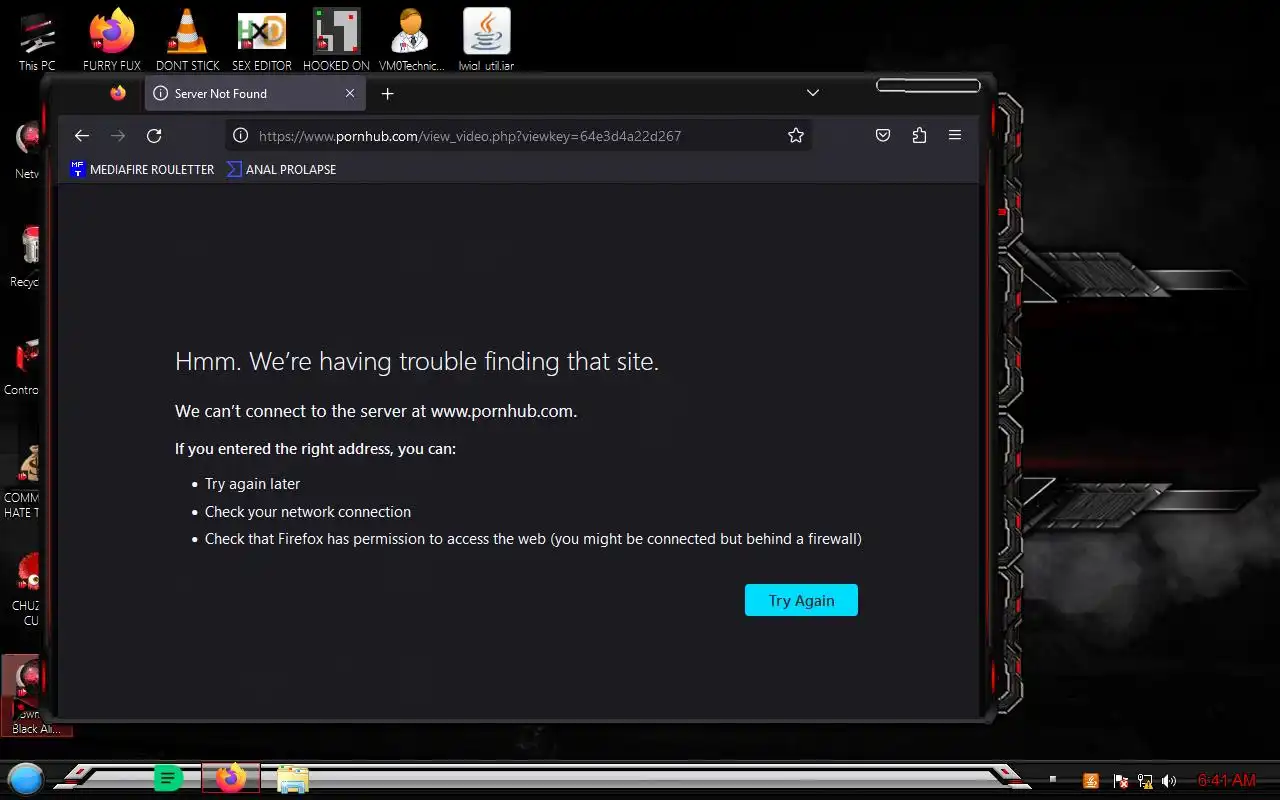Screen dimensions: 1280x800
Task: Expand the List all tabs chevron
Action: point(813,93)
